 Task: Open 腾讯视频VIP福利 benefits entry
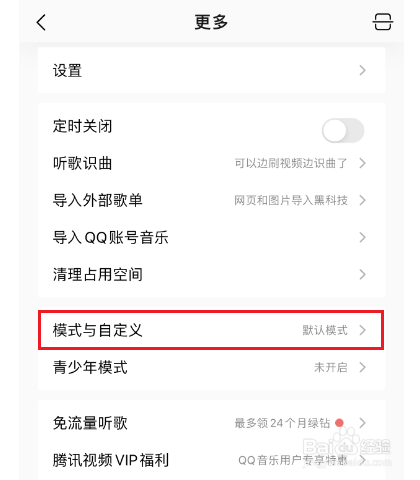tap(211, 460)
